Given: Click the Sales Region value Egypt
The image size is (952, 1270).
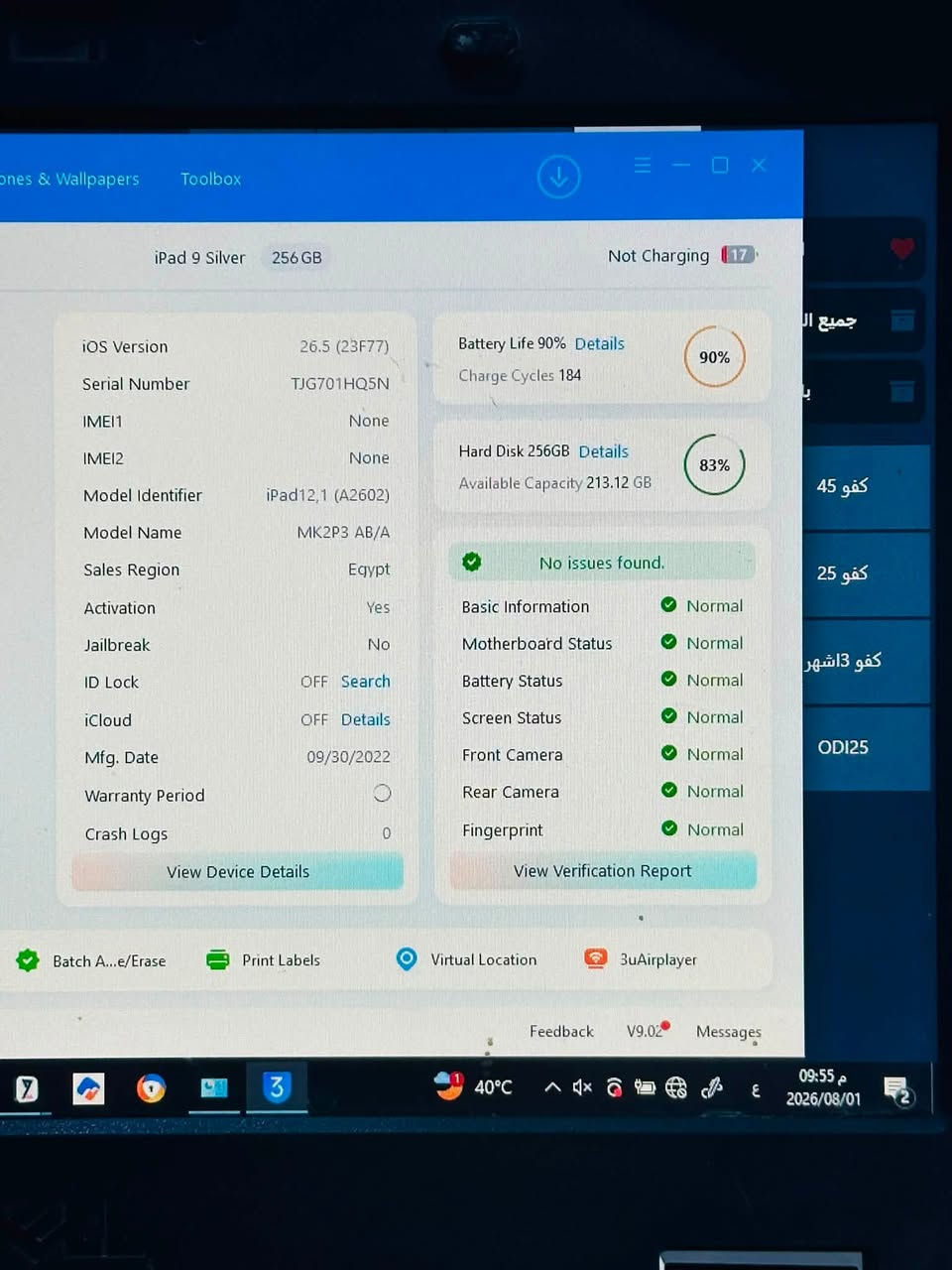Looking at the screenshot, I should pyautogui.click(x=369, y=569).
